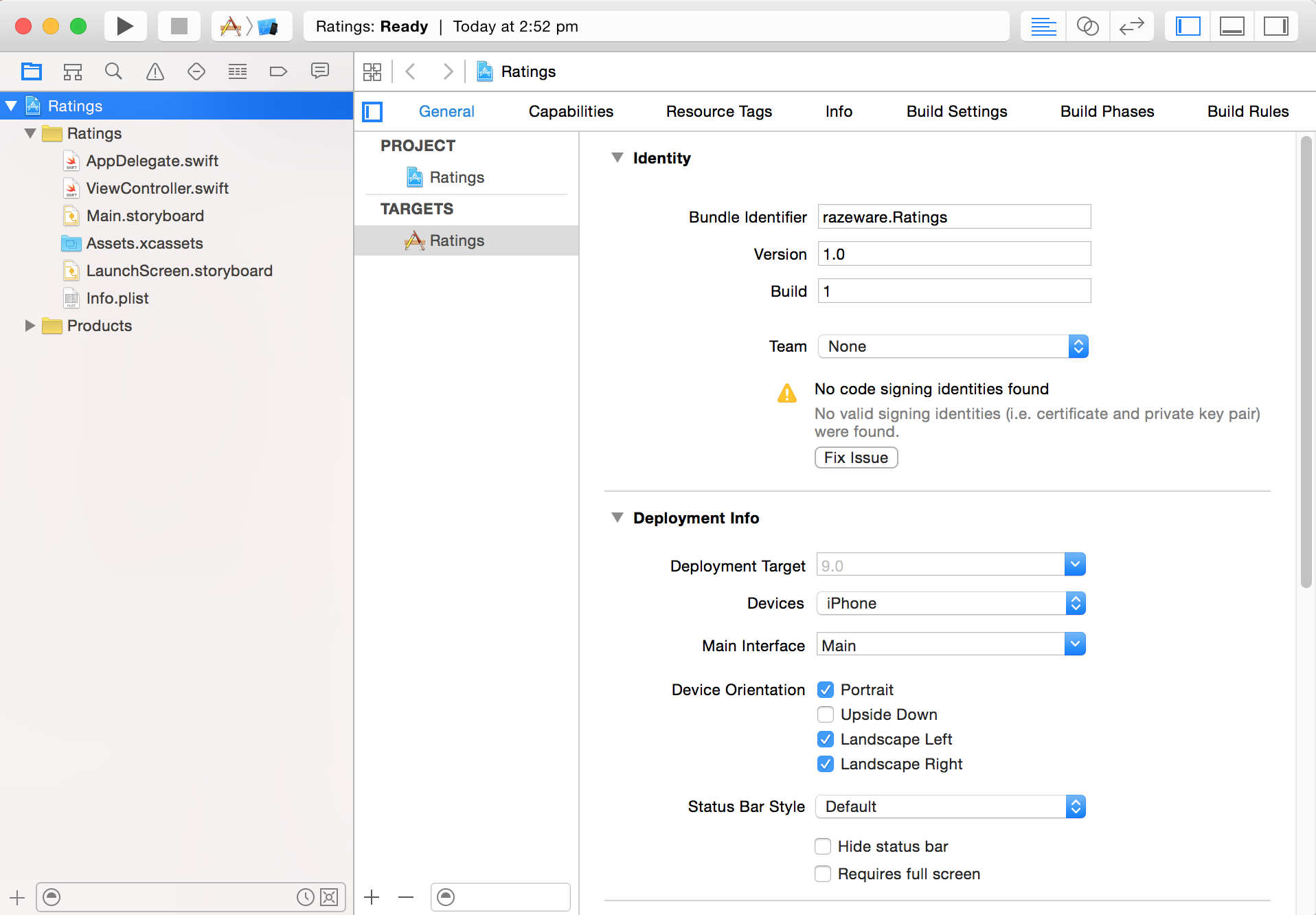Uncheck Landscape Right orientation
1316x915 pixels.
826,764
